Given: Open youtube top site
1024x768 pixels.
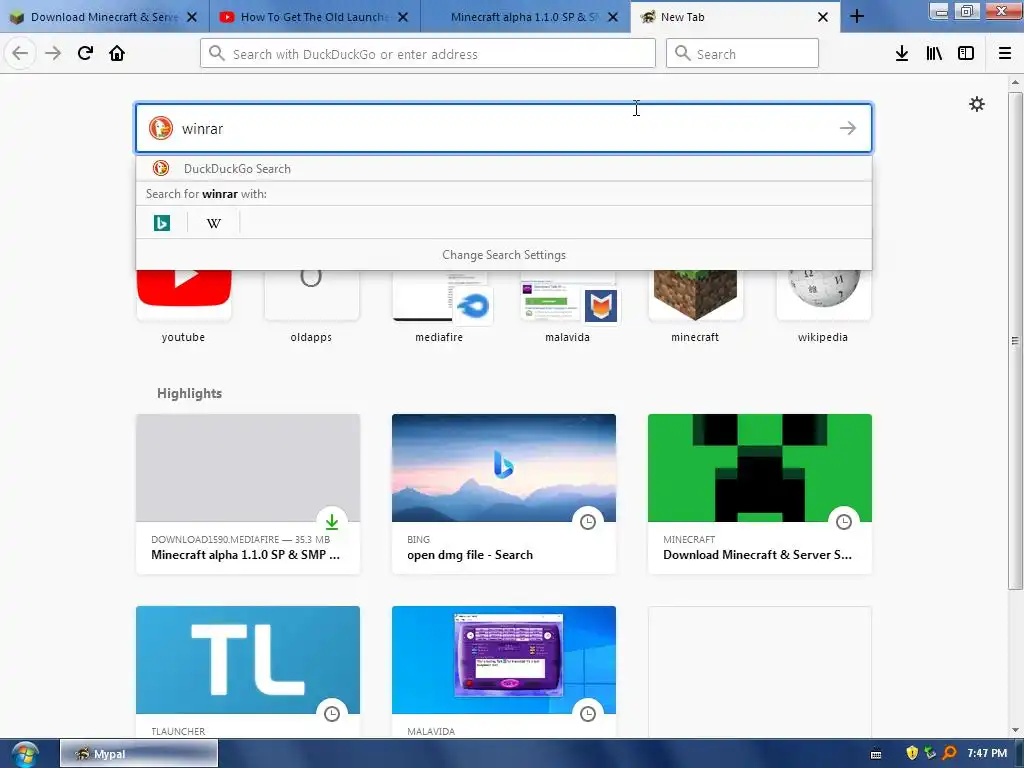Looking at the screenshot, I should point(184,306).
